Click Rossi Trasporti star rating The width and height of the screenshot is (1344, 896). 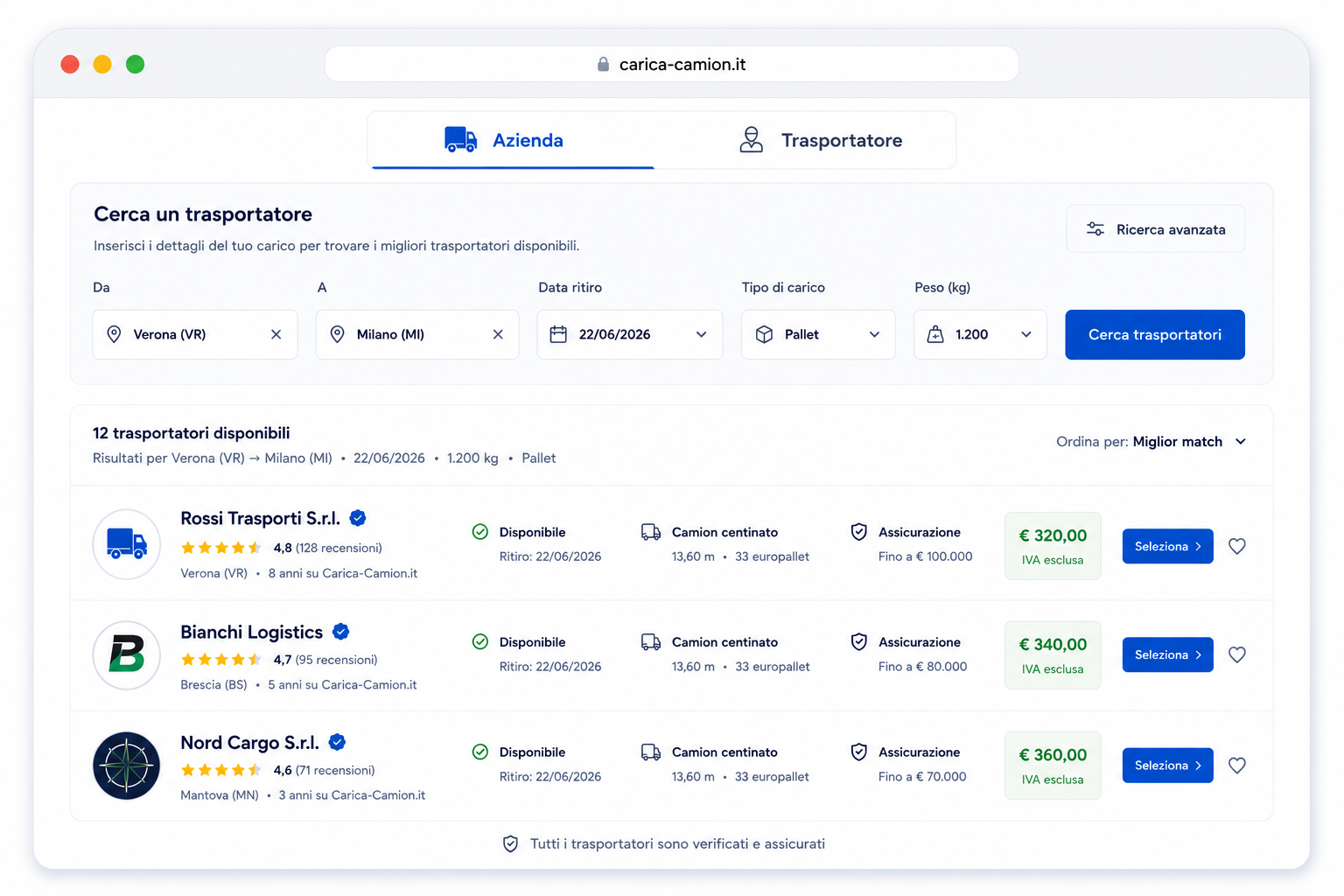(220, 548)
